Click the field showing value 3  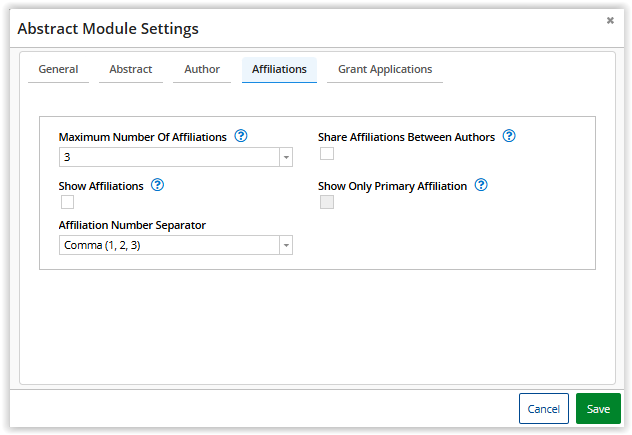coord(168,158)
